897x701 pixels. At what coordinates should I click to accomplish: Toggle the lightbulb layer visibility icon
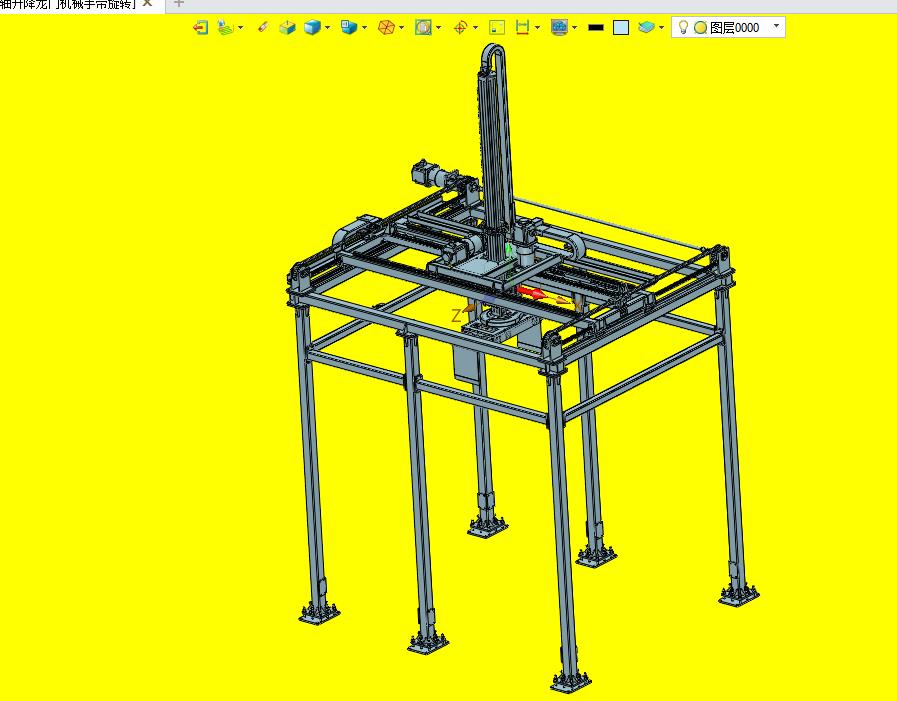[x=683, y=27]
